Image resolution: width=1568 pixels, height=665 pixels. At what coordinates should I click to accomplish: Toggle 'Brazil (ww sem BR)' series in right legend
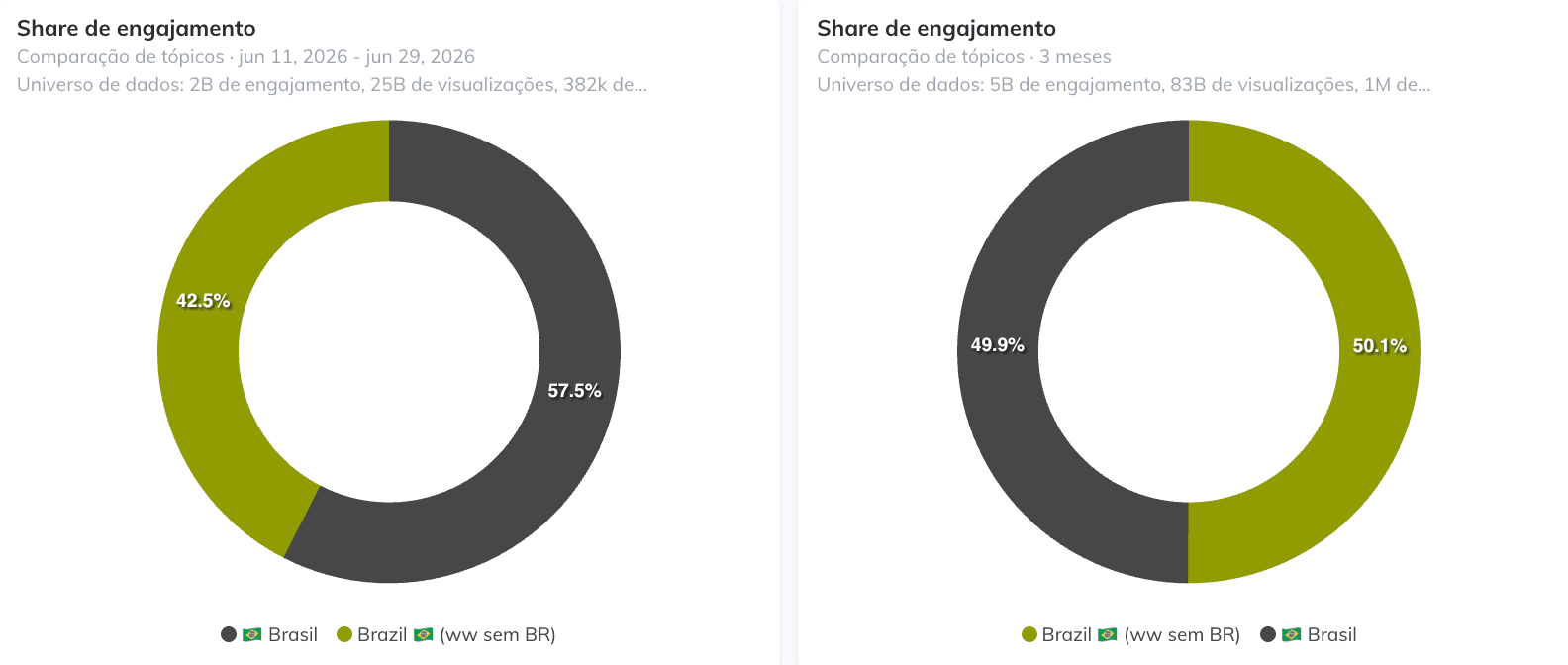(x=1131, y=634)
